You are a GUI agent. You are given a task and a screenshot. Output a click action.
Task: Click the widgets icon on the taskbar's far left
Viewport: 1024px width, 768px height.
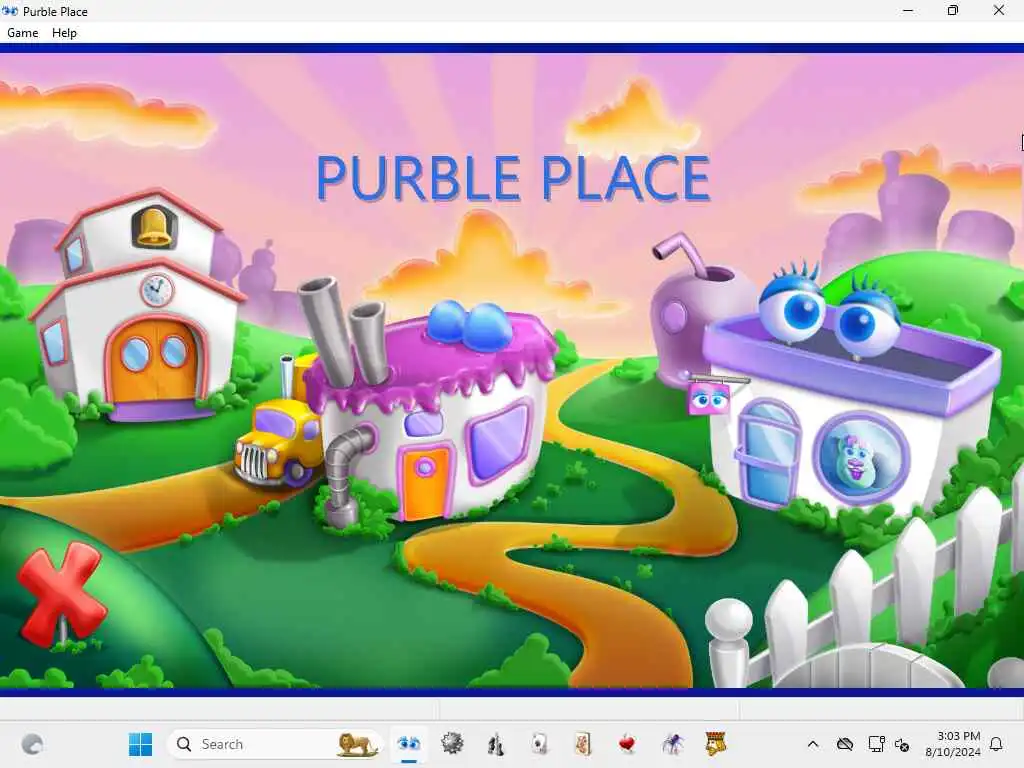(33, 744)
